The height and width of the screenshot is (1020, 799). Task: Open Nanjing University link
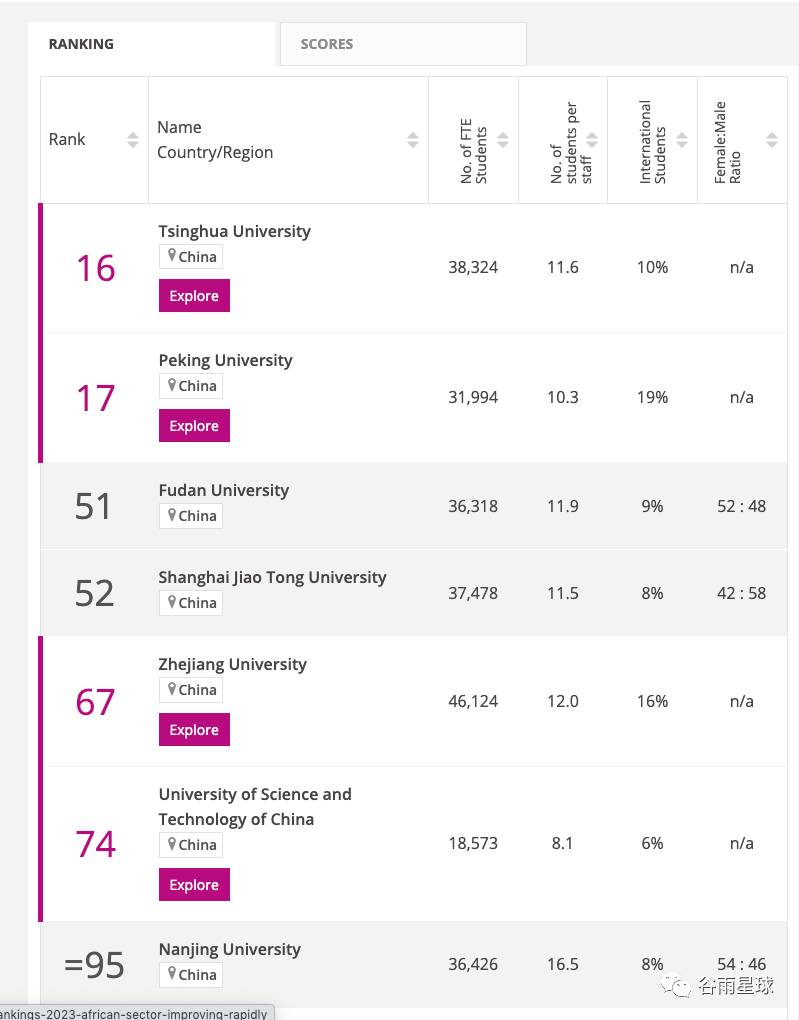(230, 949)
